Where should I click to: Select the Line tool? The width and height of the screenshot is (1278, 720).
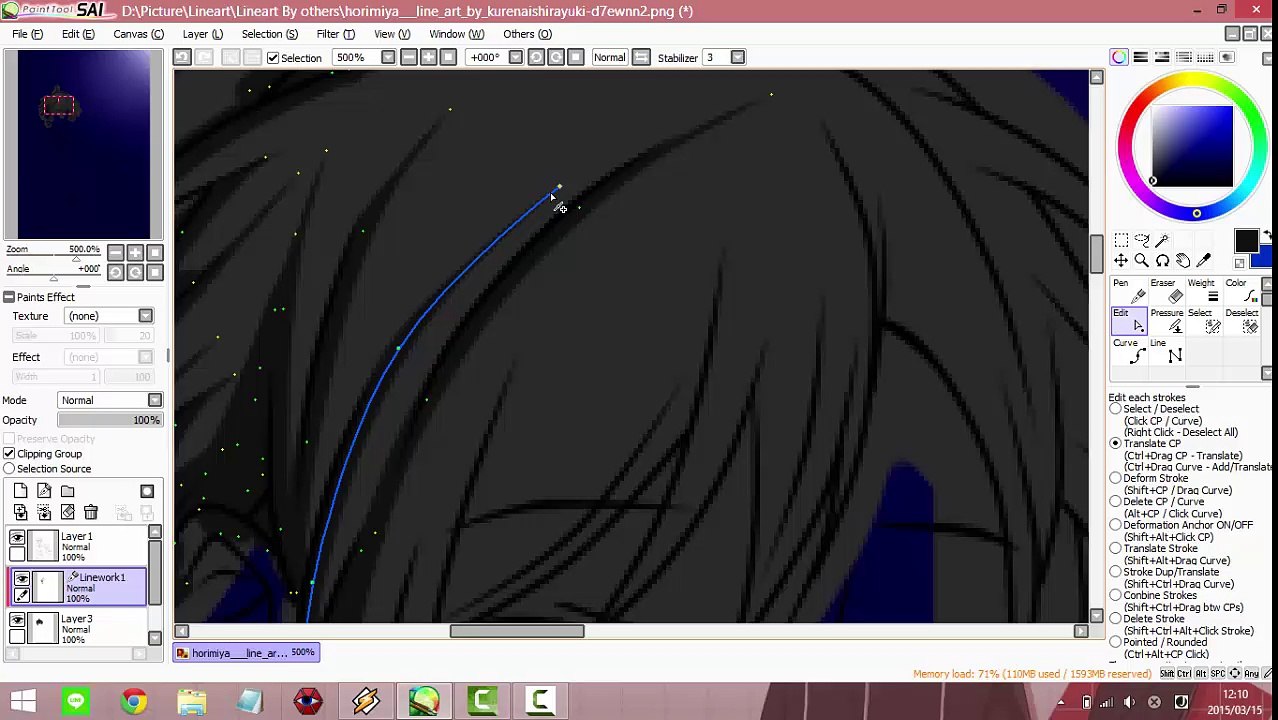click(1167, 351)
